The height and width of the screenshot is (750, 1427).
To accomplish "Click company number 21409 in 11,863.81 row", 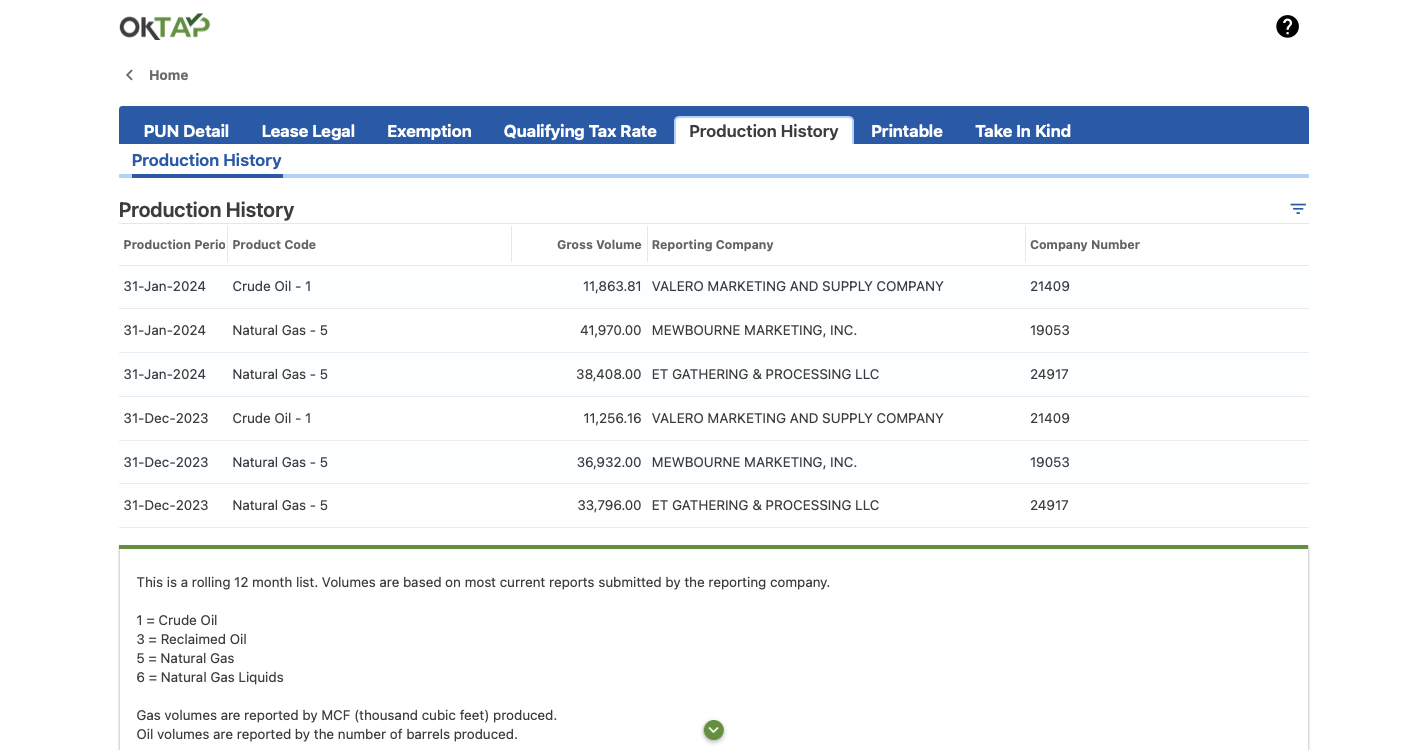I will [1050, 286].
